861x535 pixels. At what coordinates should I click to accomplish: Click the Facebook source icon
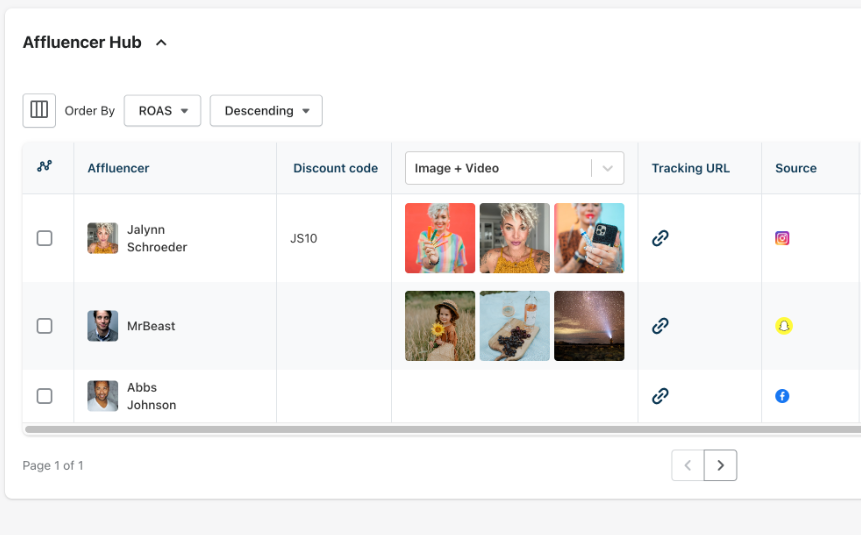tap(782, 396)
